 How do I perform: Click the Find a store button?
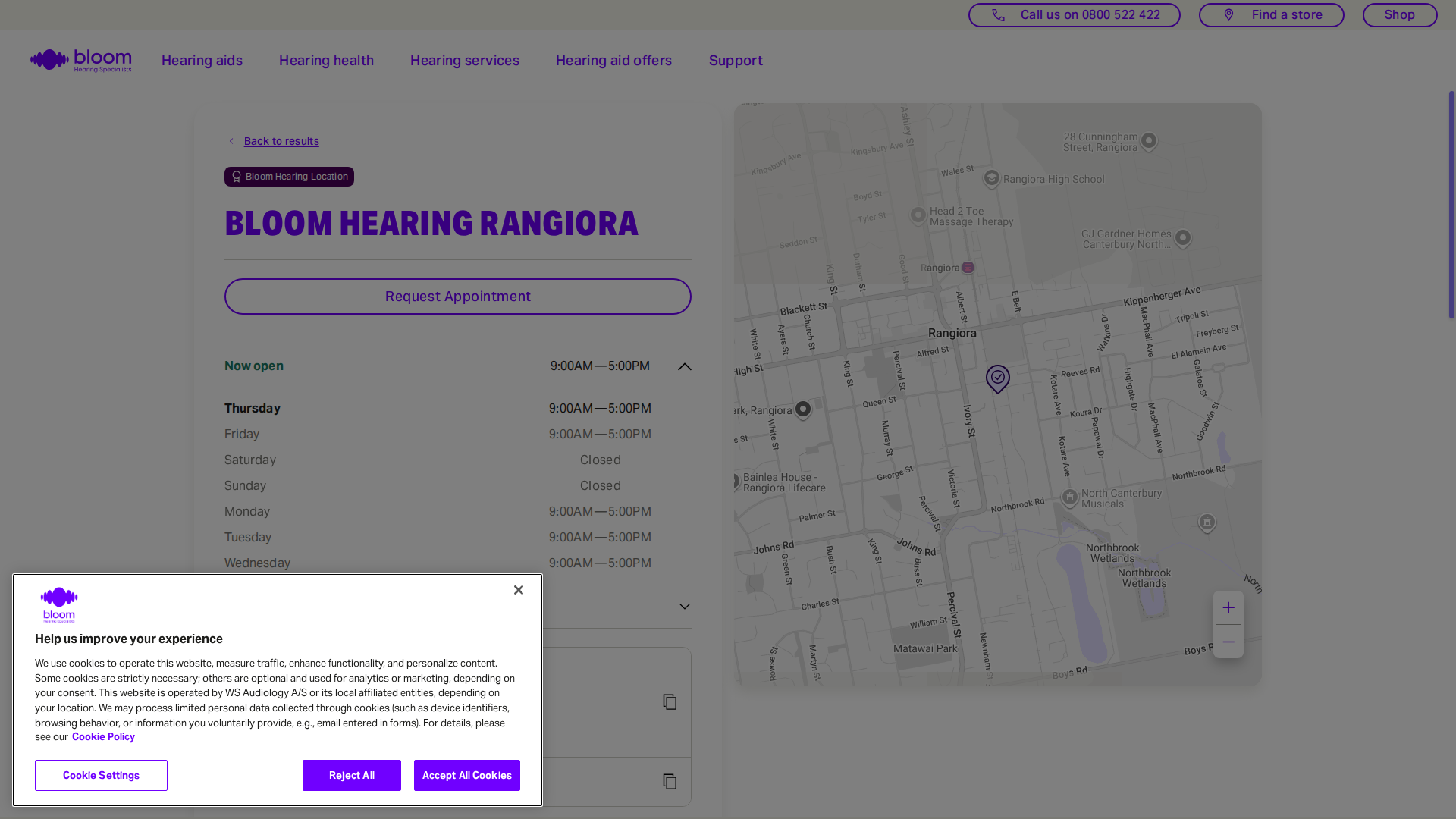(1271, 15)
